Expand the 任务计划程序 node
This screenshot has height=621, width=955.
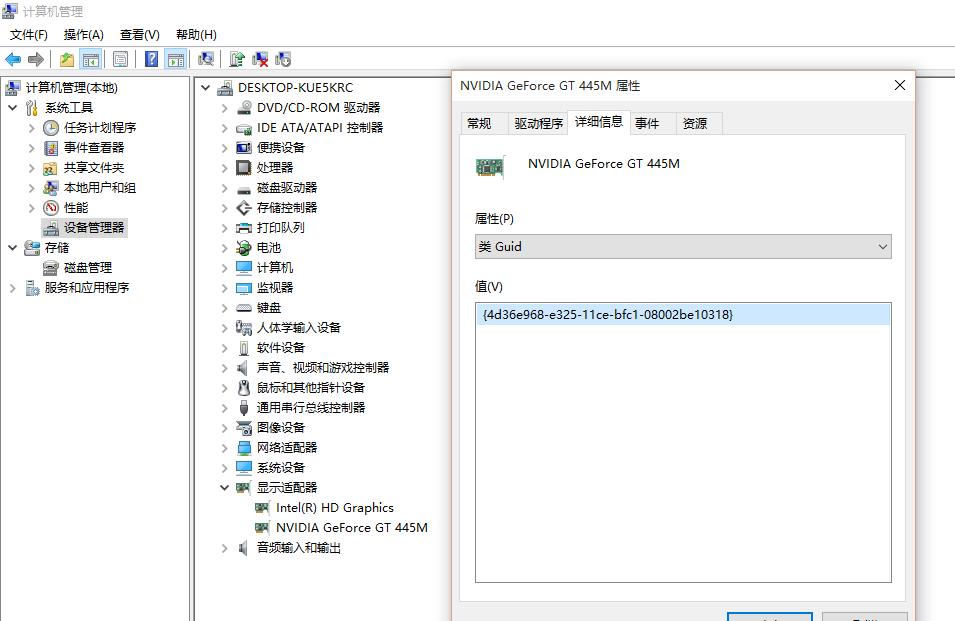pos(31,128)
